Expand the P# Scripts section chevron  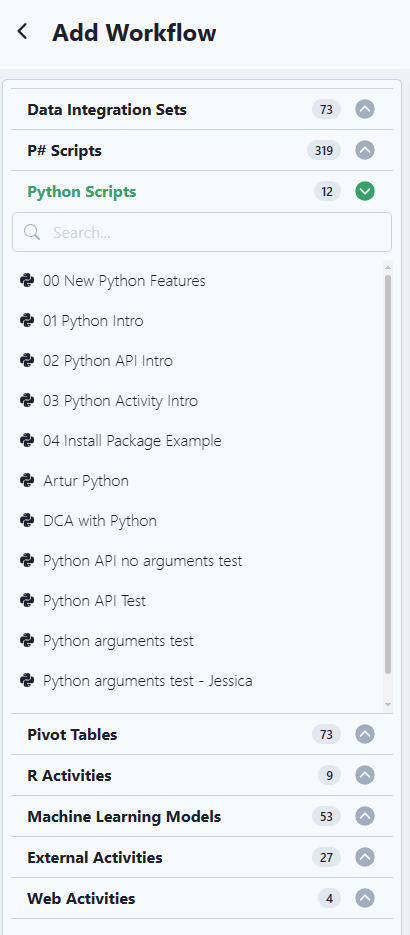tap(365, 150)
